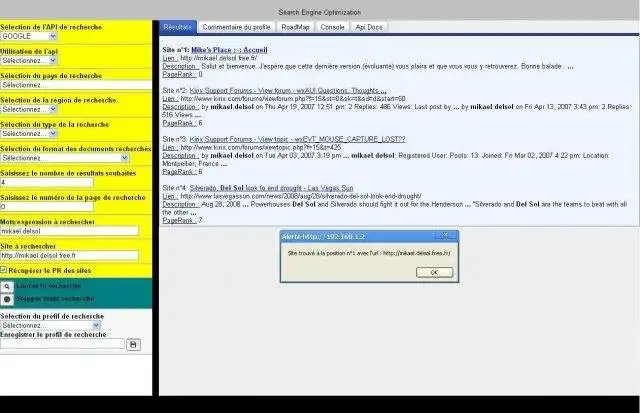Click Lancer la recherche label
Image resolution: width=640 pixels, height=413 pixels.
point(49,286)
